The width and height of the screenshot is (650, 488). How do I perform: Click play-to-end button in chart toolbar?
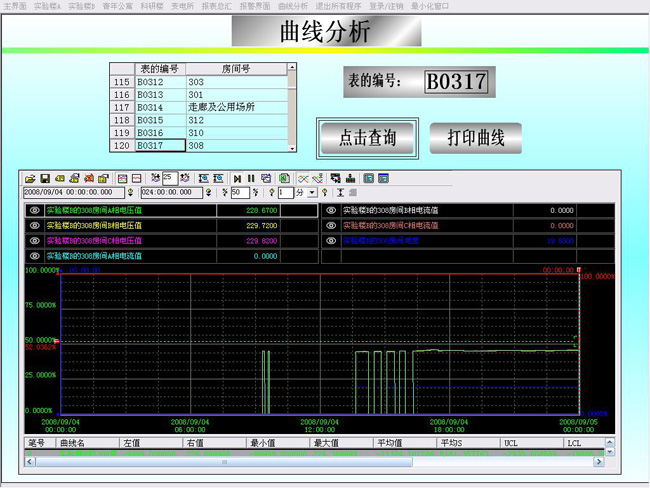[x=237, y=179]
